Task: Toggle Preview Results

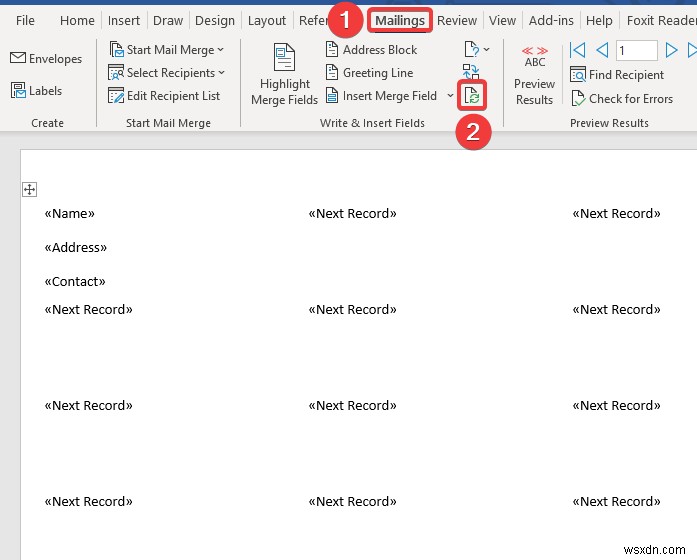Action: [534, 76]
